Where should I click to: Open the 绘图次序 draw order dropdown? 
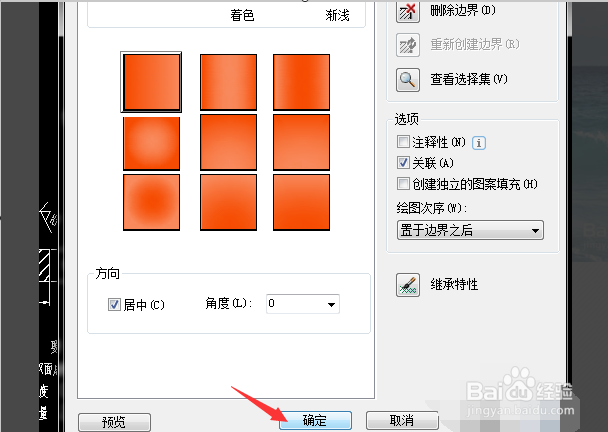[x=470, y=230]
